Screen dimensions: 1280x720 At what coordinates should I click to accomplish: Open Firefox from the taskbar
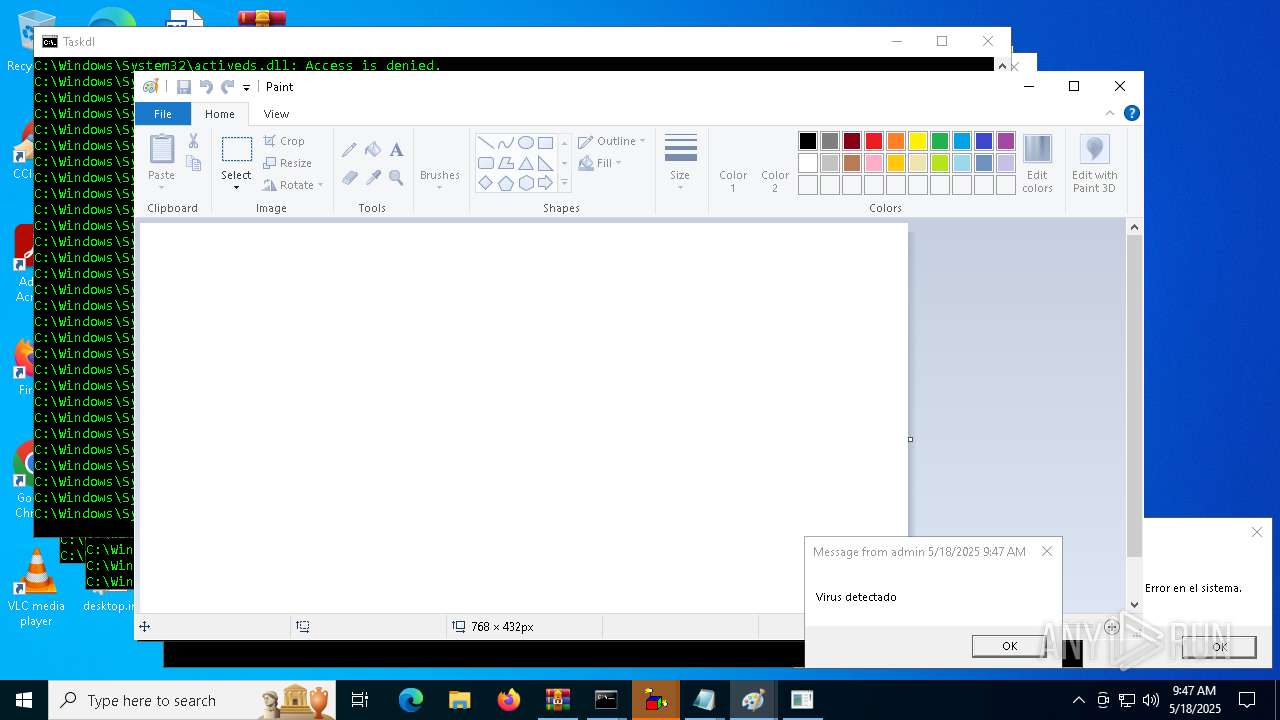pos(509,700)
